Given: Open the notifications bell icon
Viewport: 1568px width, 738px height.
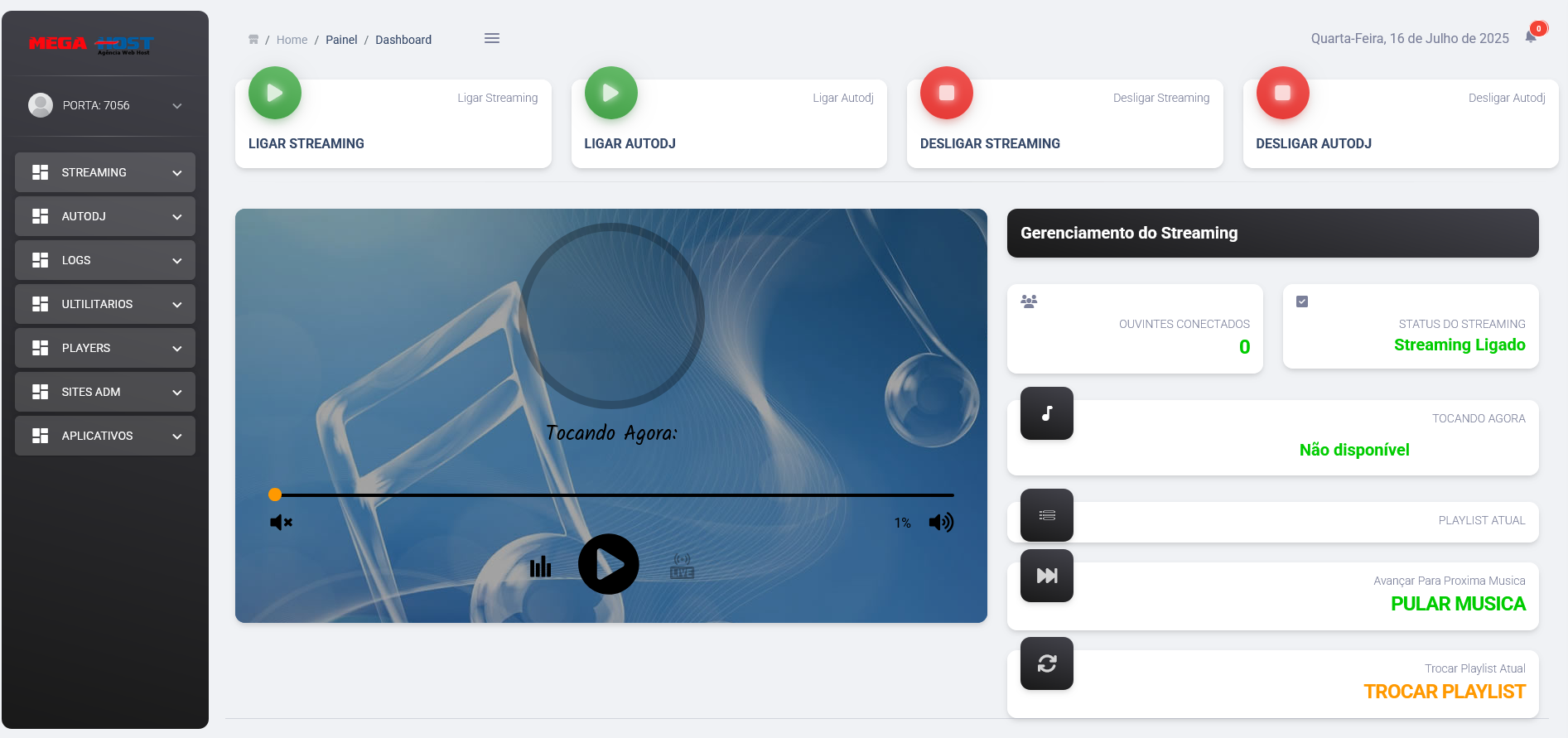Looking at the screenshot, I should [1531, 36].
